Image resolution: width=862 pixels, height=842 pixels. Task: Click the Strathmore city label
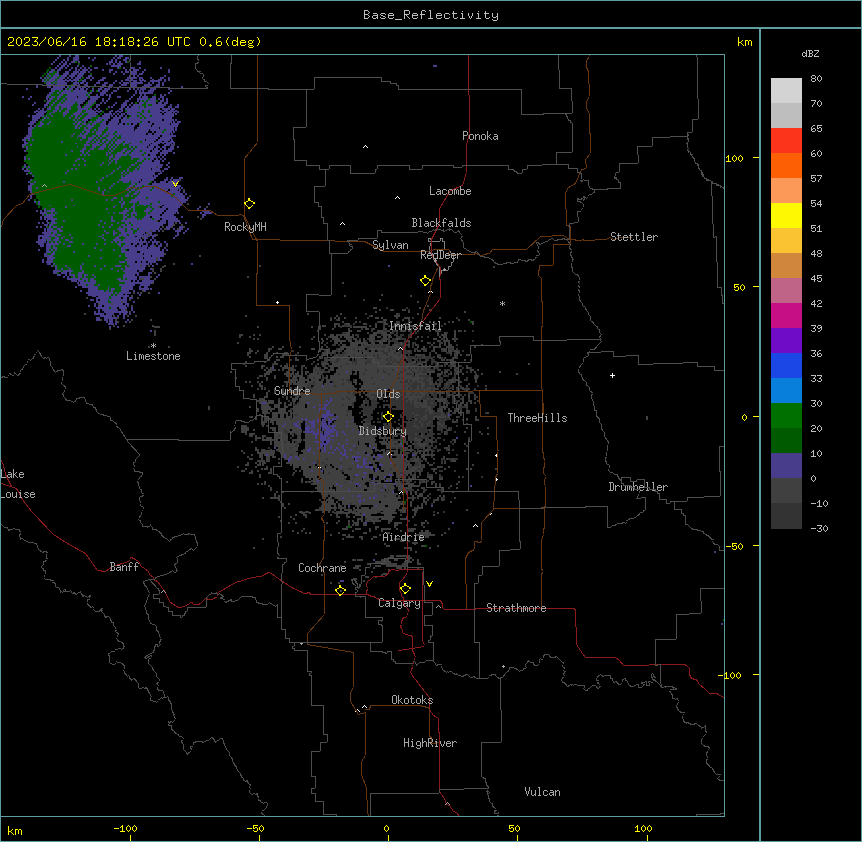(516, 608)
